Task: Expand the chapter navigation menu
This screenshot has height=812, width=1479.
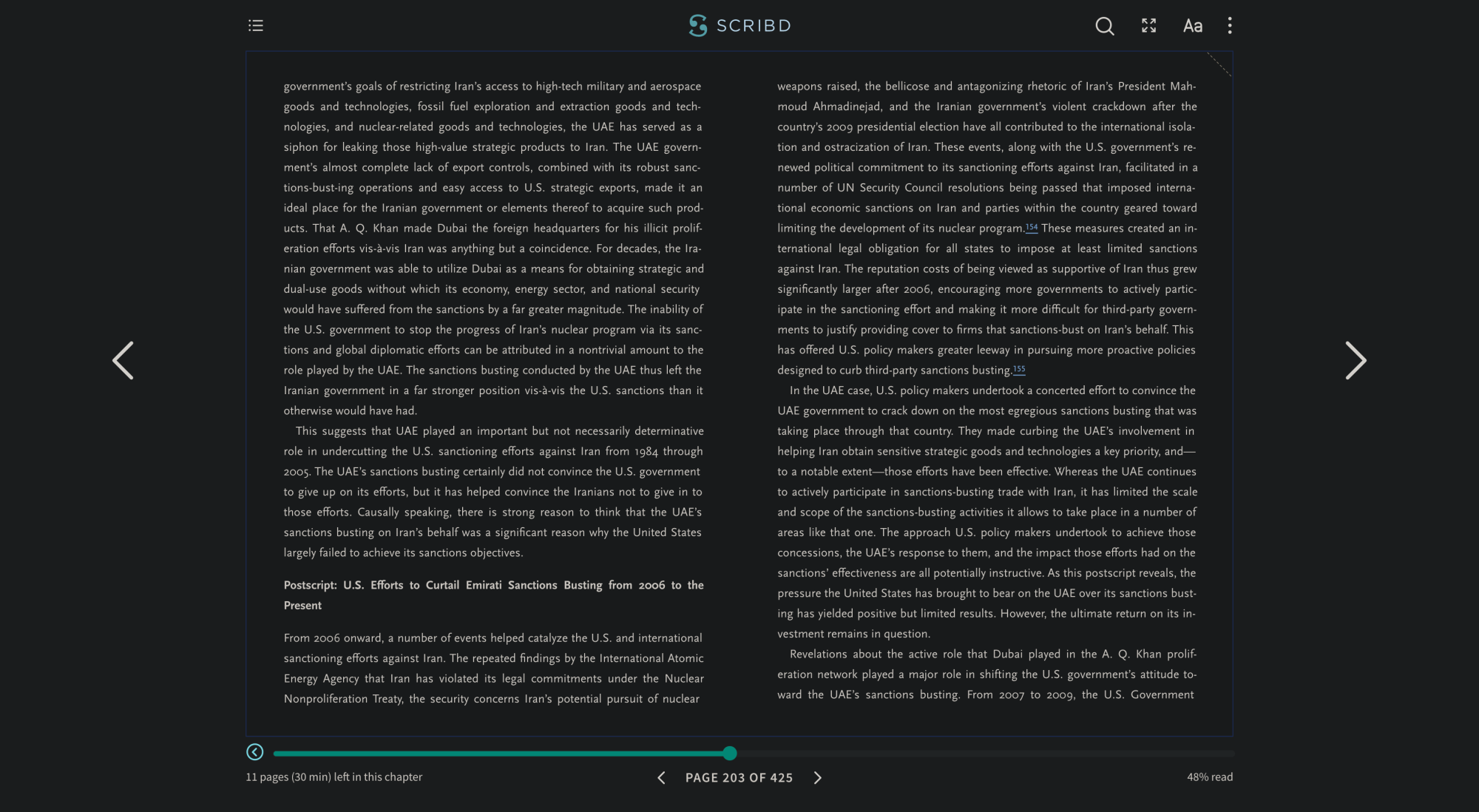Action: click(254, 25)
